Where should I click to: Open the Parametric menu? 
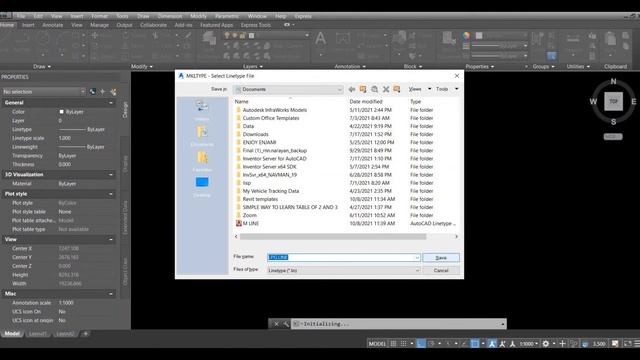[227, 16]
